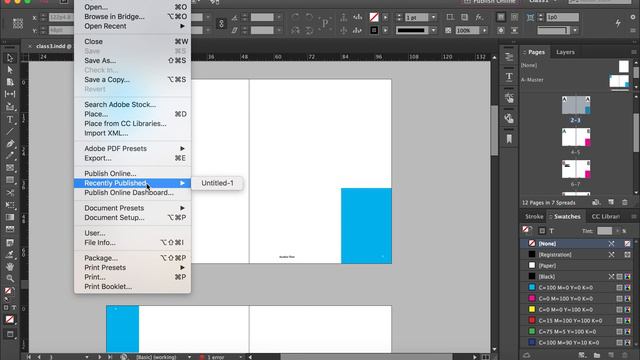Image resolution: width=640 pixels, height=360 pixels.
Task: Open Pages panel flyout menu
Action: (x=634, y=52)
